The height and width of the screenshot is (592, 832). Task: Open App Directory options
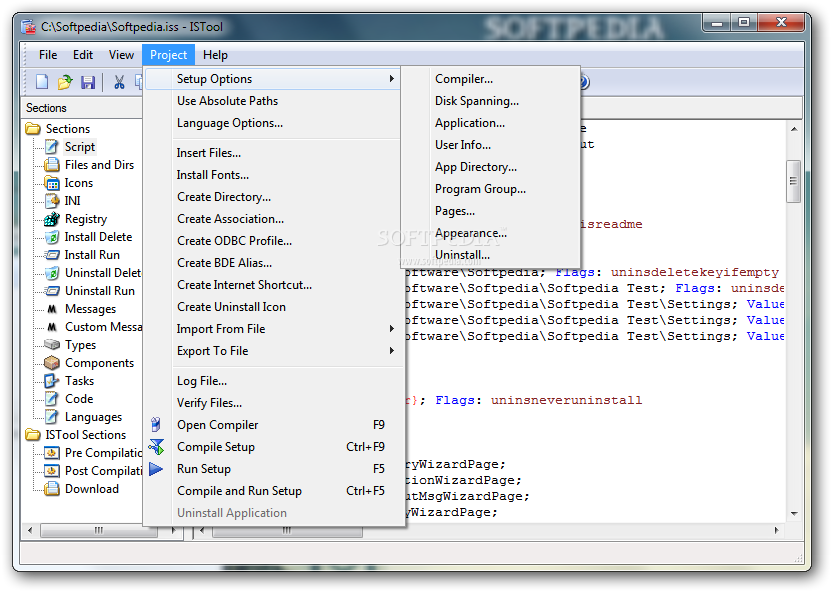pos(490,167)
